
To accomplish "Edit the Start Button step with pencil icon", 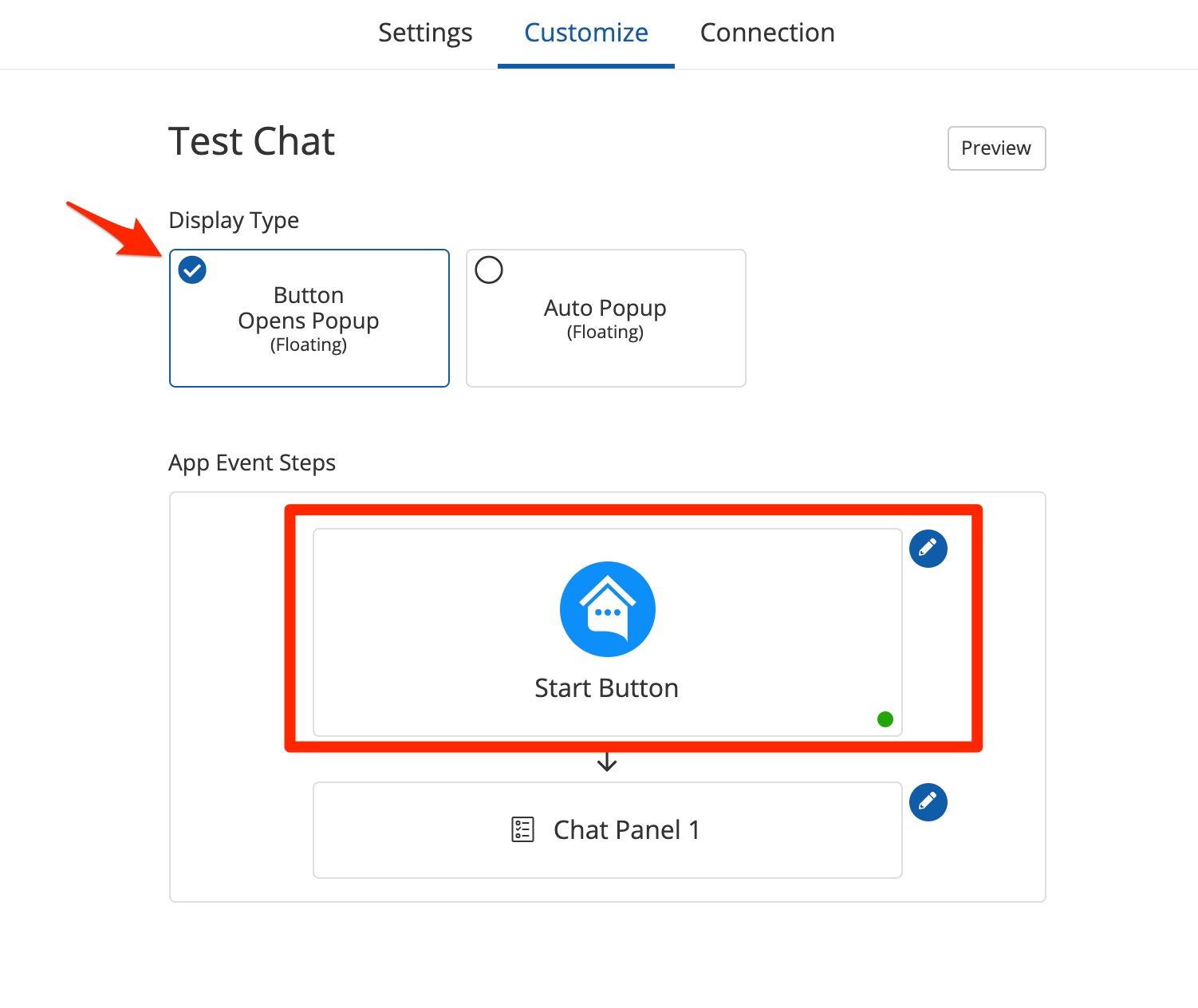I will [928, 549].
